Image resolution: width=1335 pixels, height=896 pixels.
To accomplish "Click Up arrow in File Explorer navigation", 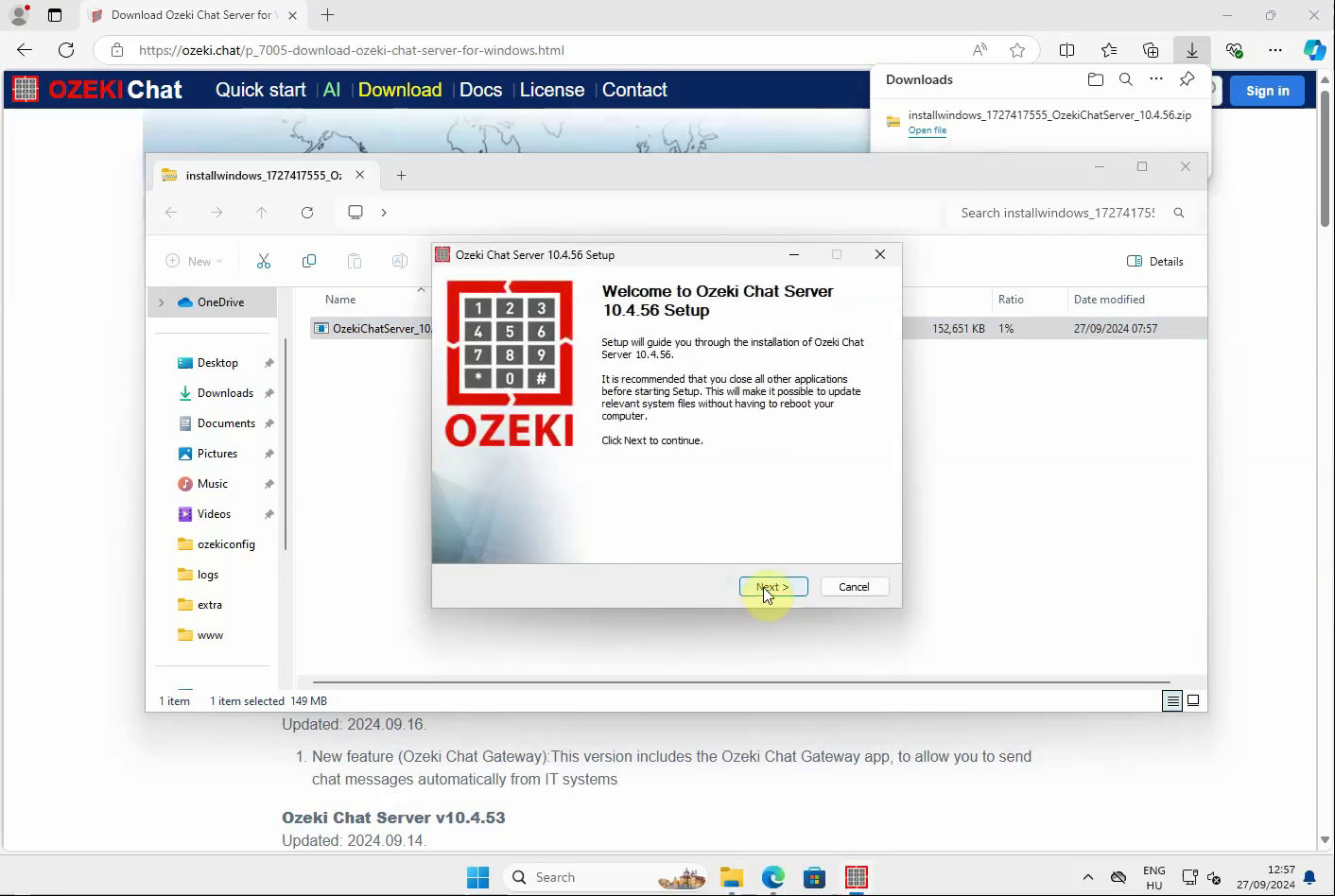I will [x=262, y=213].
